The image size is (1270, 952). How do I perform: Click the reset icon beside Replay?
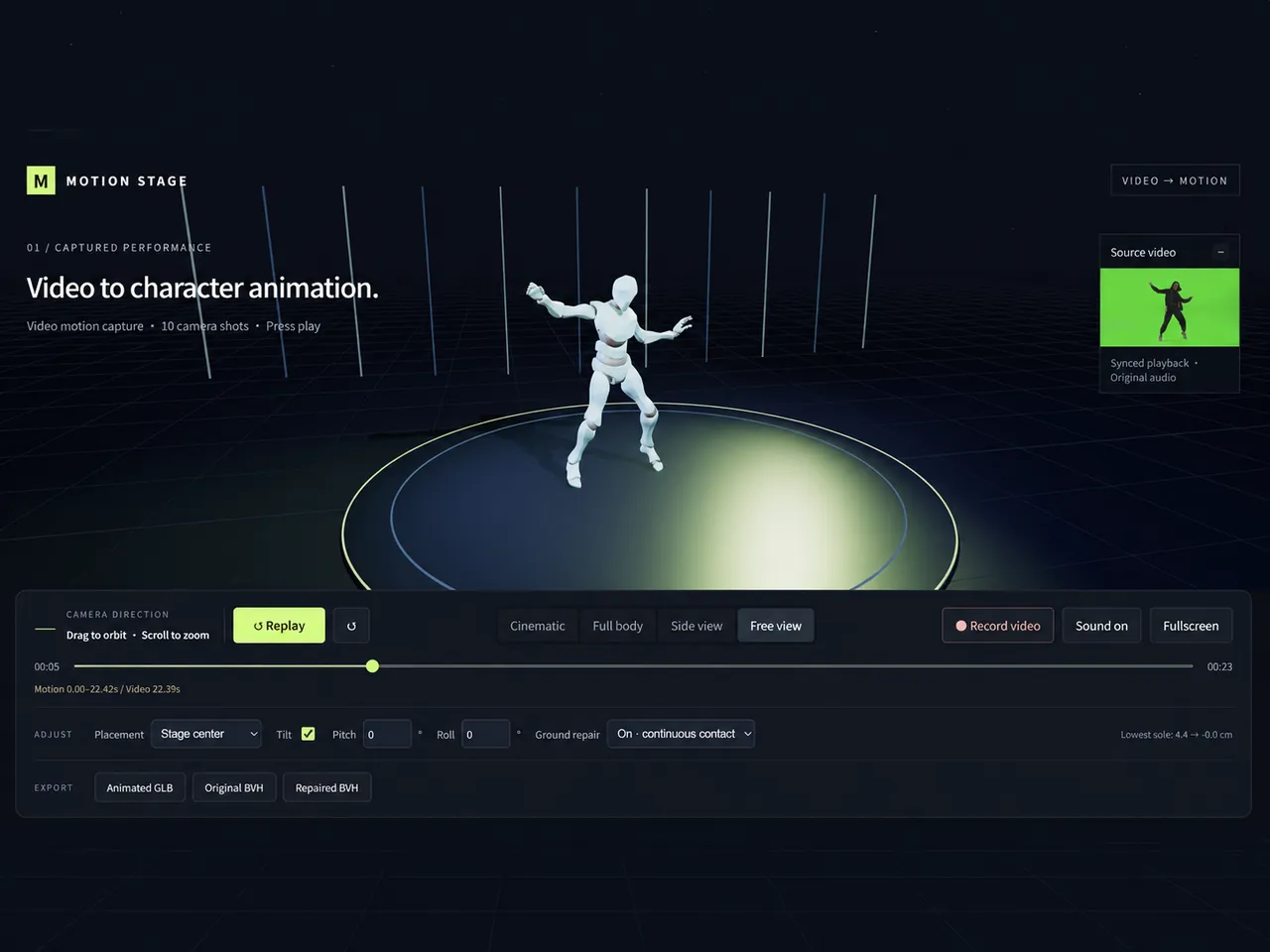(351, 626)
